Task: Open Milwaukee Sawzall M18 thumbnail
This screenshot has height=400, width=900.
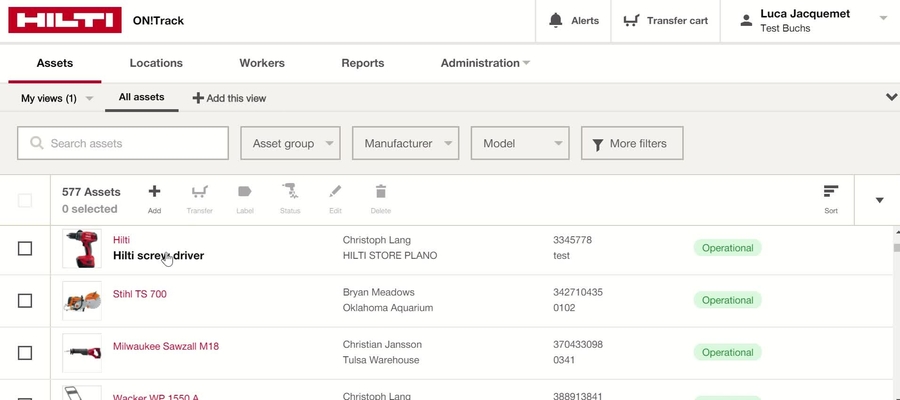Action: tap(82, 352)
